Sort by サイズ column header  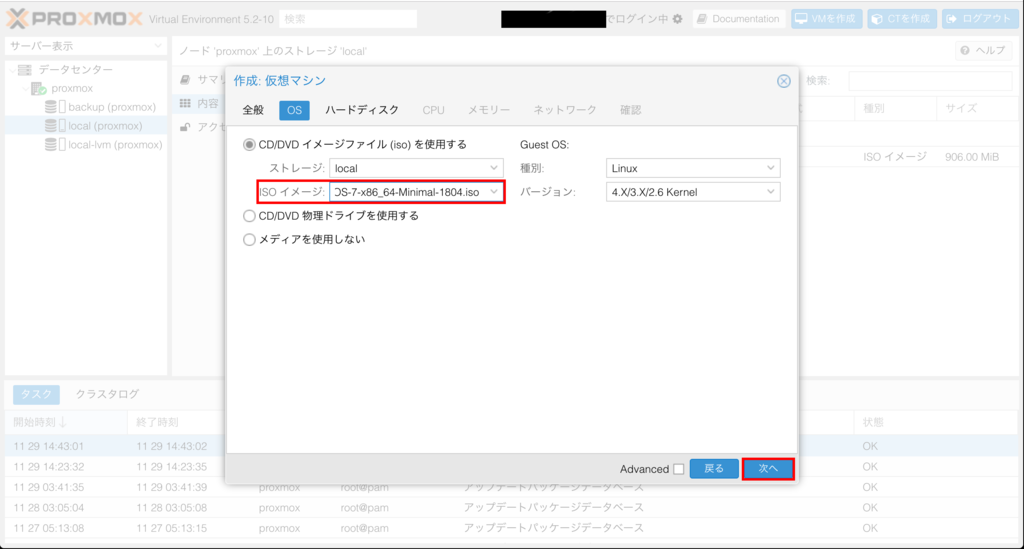976,108
